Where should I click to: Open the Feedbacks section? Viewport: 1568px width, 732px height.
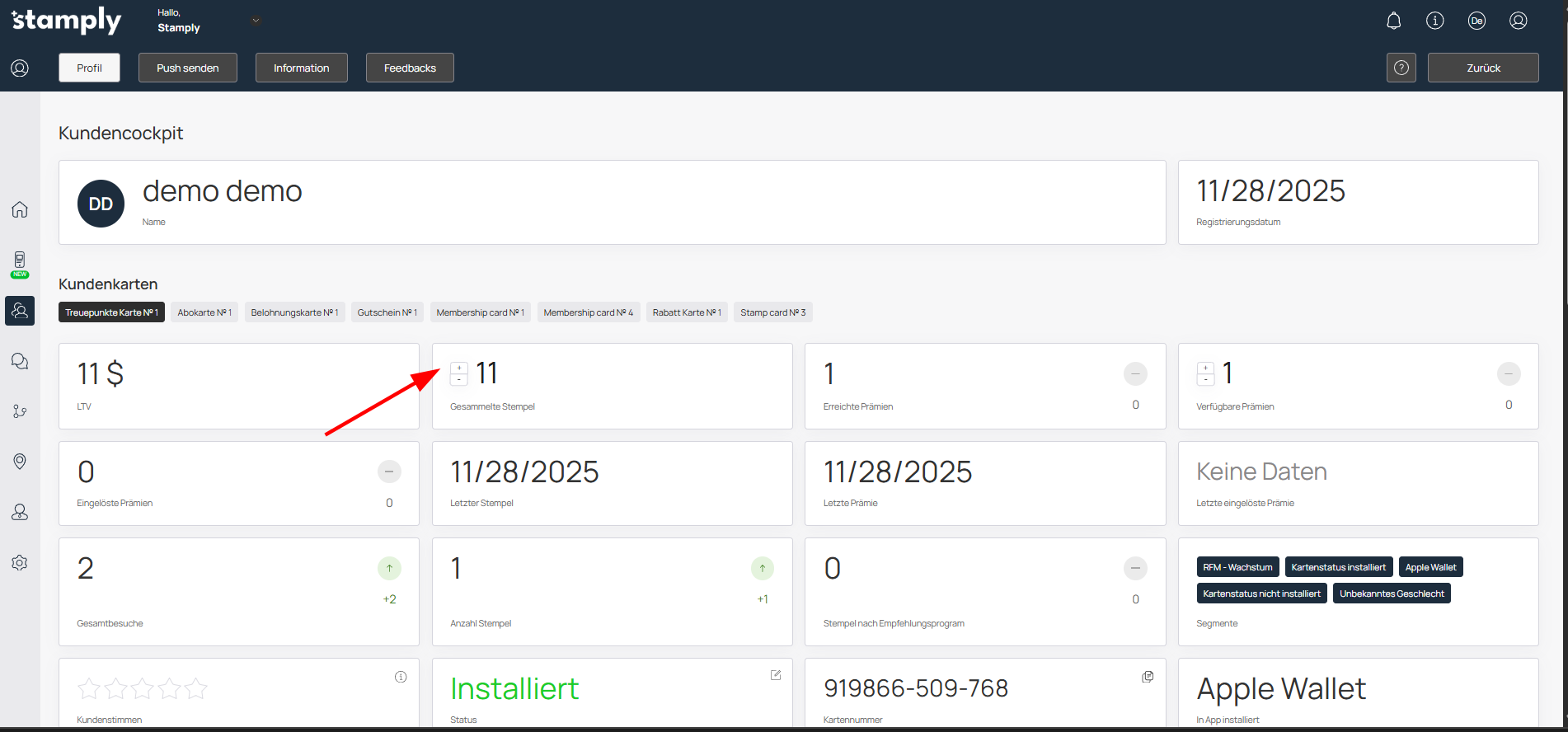(409, 68)
